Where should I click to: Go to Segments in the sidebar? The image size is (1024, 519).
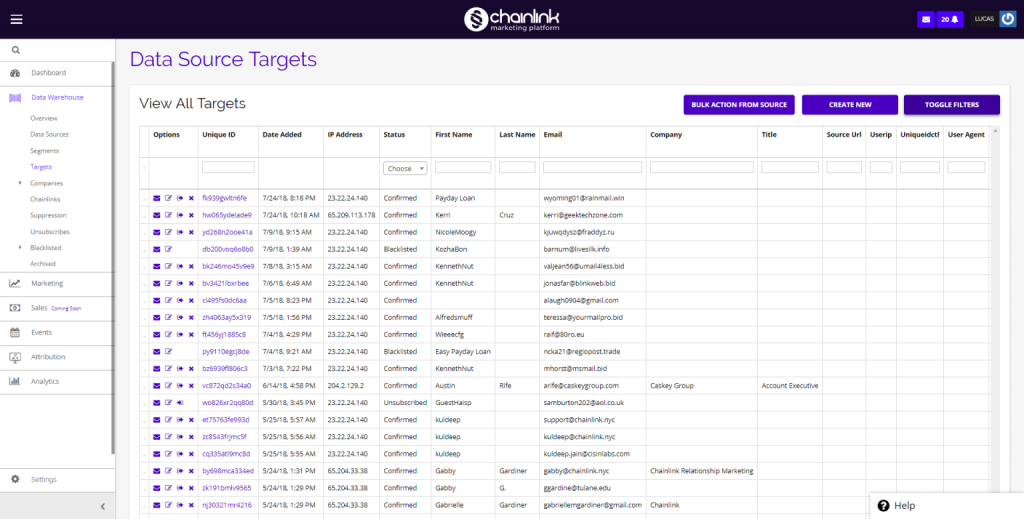click(x=44, y=151)
